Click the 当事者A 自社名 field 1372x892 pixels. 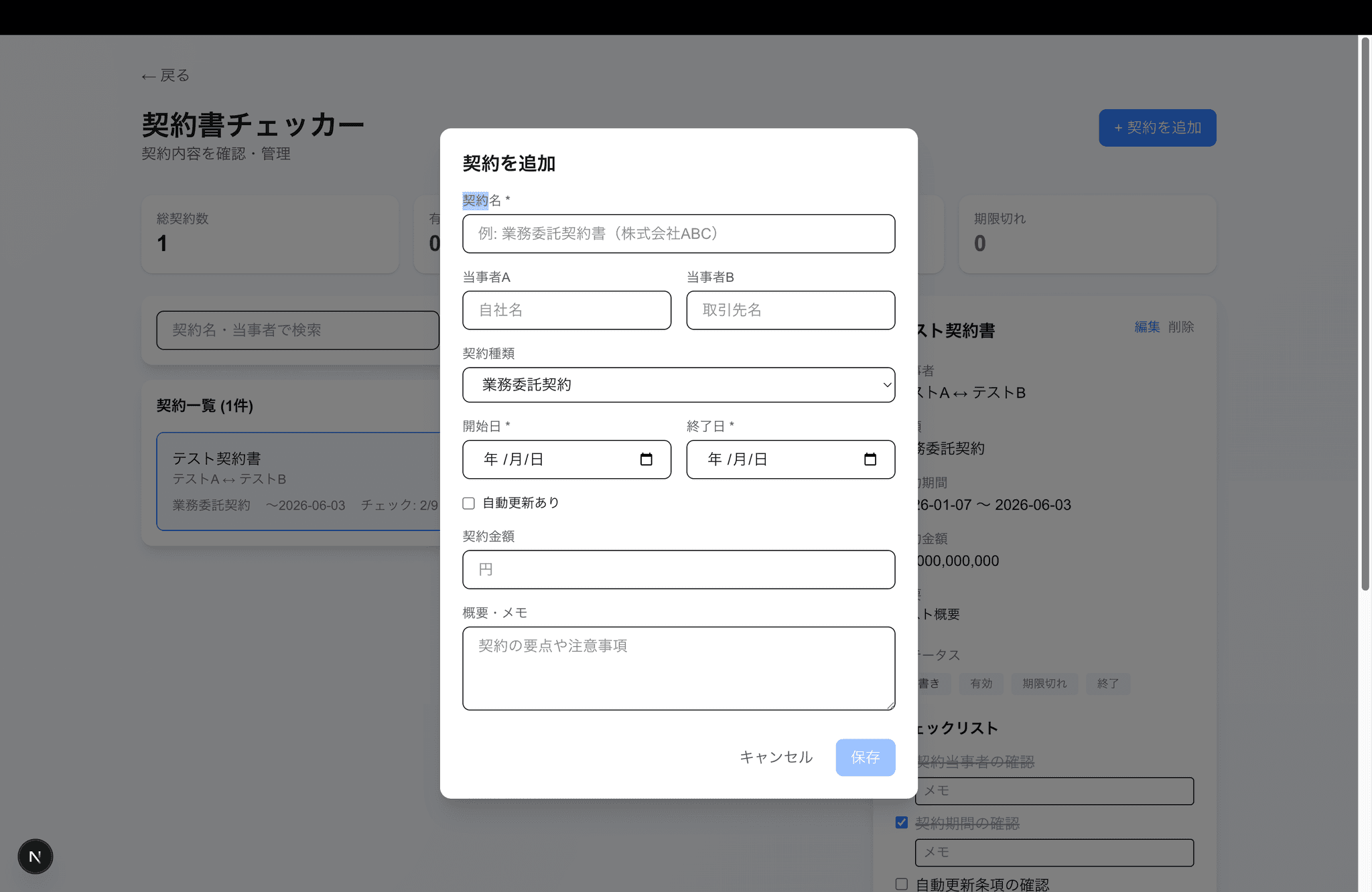click(x=566, y=310)
